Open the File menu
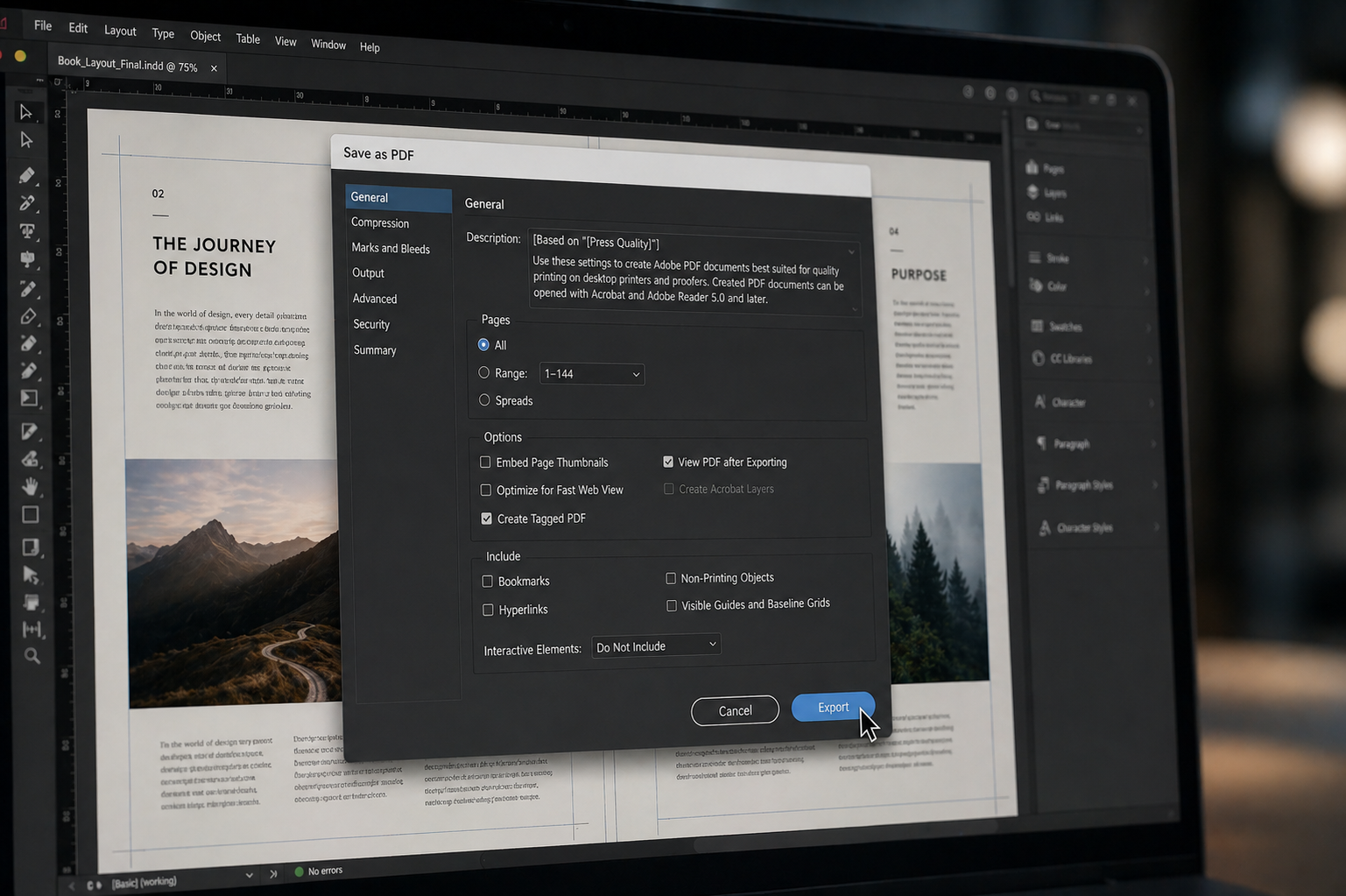This screenshot has height=896, width=1346. pos(43,25)
